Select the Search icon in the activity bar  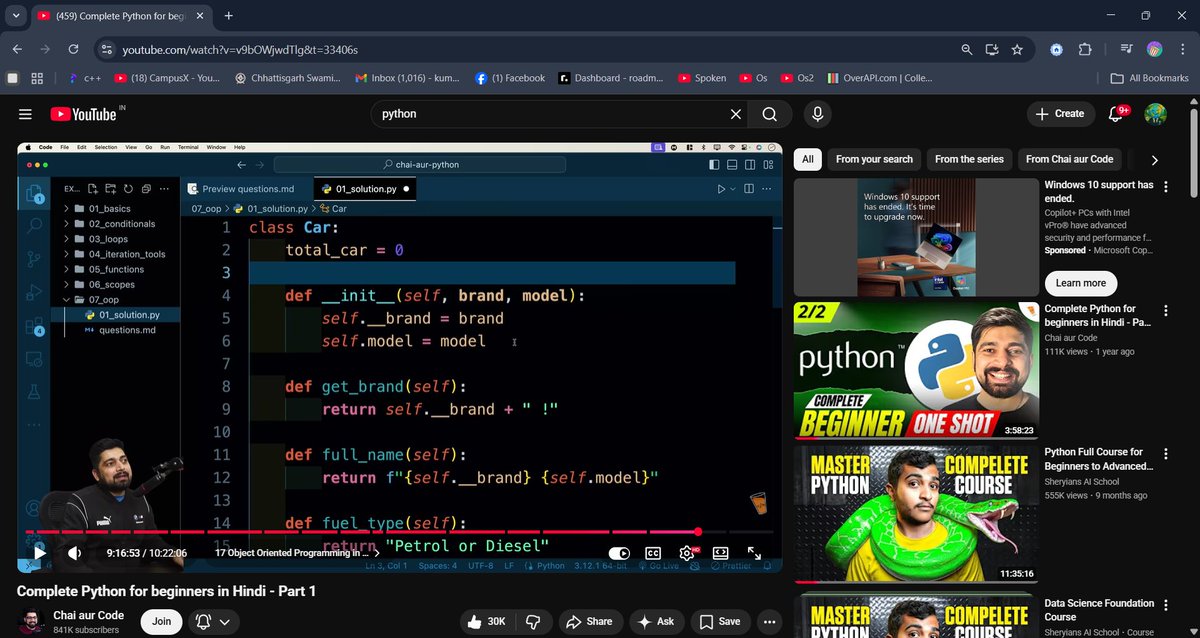[35, 225]
